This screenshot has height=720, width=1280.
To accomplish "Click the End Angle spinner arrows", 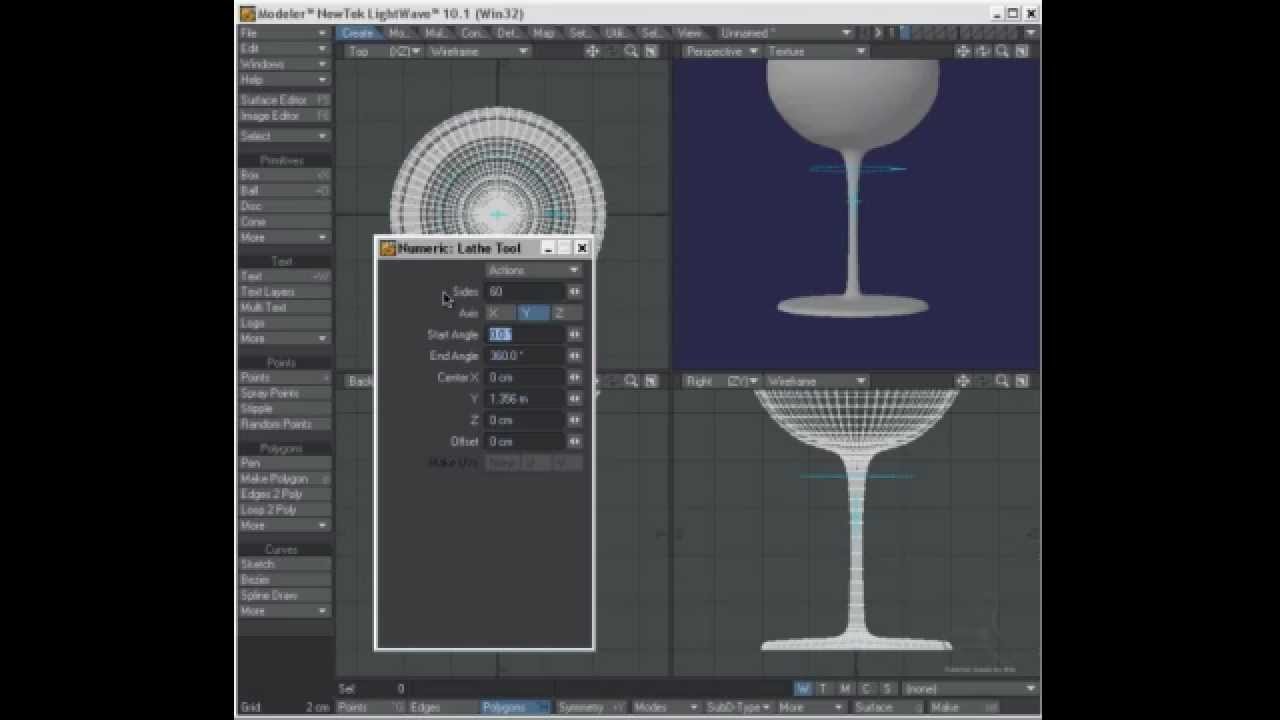I will (x=574, y=356).
